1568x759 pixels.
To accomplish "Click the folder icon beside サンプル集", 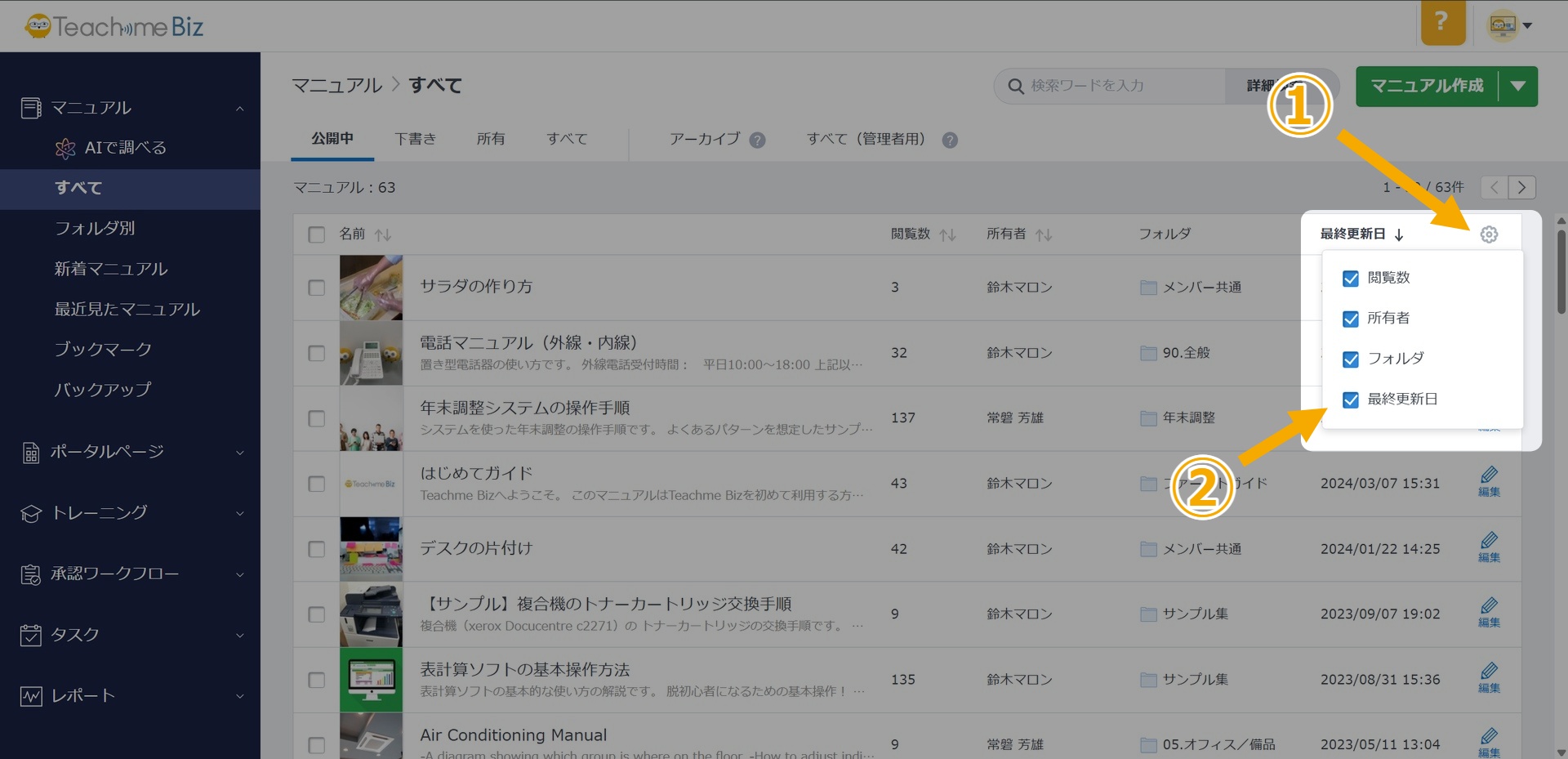I will coord(1147,614).
